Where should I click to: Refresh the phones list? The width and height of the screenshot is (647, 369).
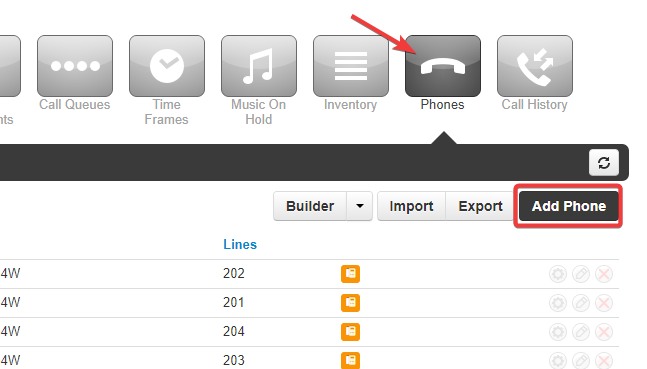(x=604, y=163)
